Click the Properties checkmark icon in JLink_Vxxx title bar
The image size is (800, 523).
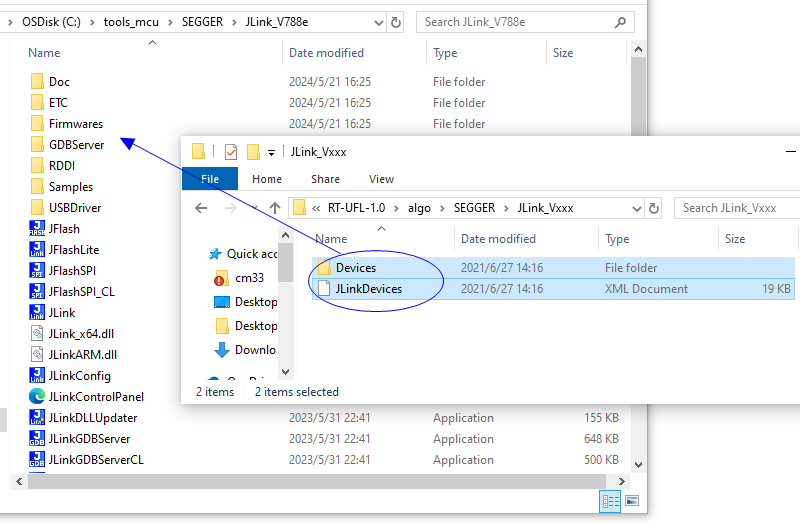tap(231, 152)
